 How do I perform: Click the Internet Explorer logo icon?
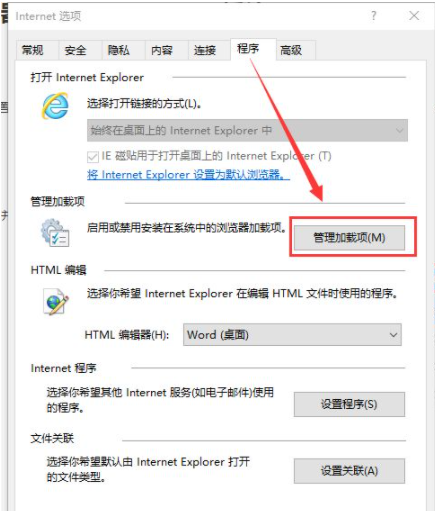click(x=55, y=106)
